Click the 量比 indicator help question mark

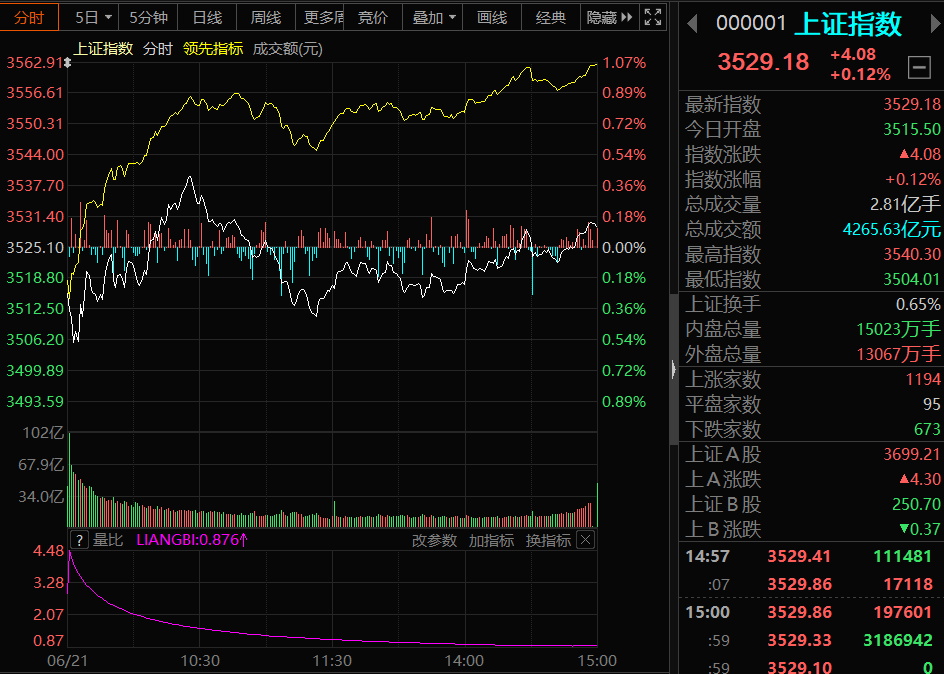pos(79,540)
